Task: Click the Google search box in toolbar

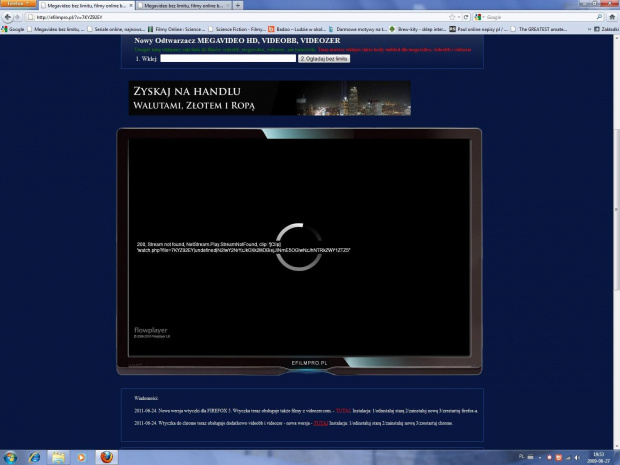Action: pyautogui.click(x=540, y=17)
